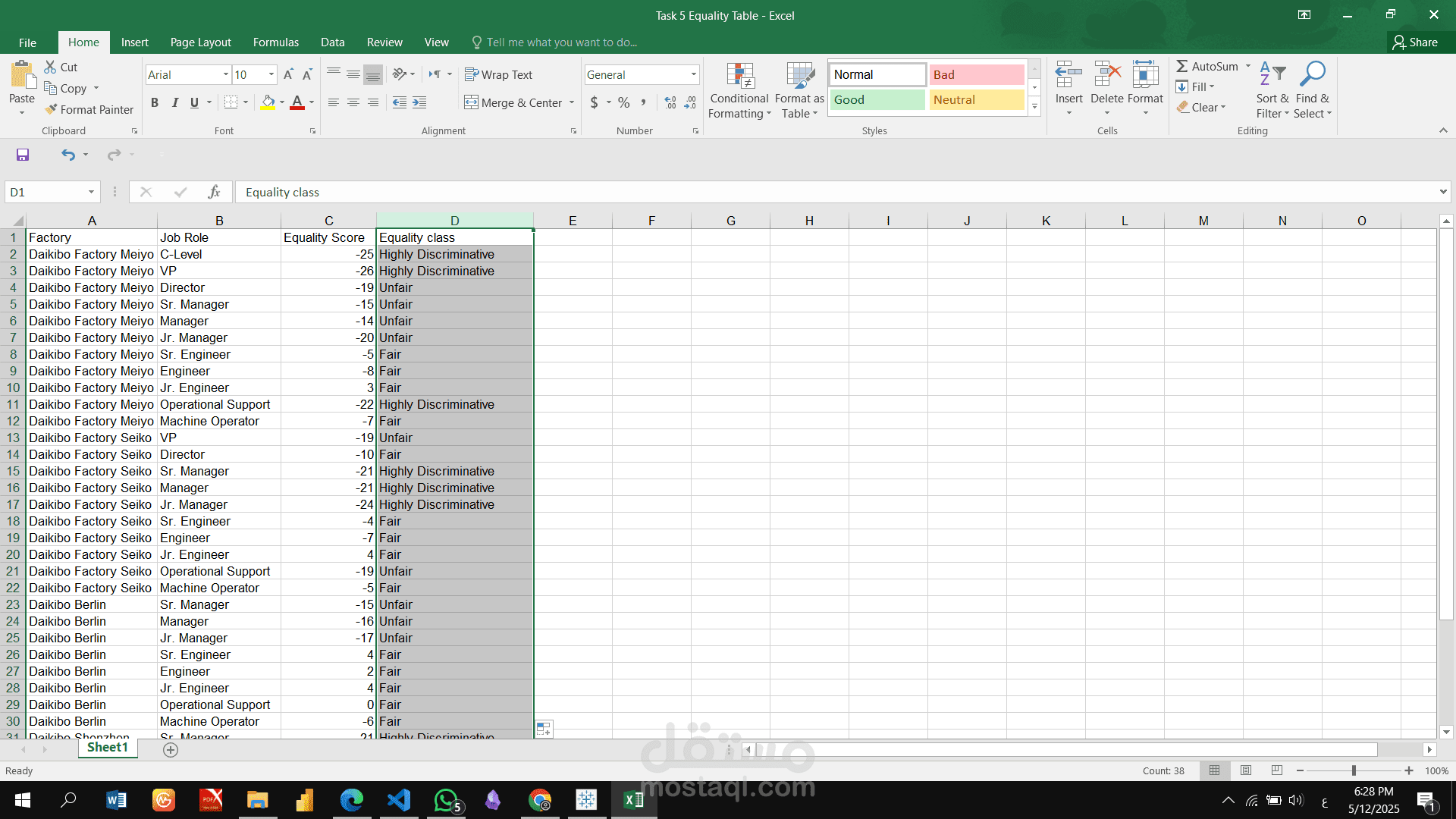Viewport: 1456px width, 819px height.
Task: Switch to Page Layout view in status bar
Action: pos(1246,770)
